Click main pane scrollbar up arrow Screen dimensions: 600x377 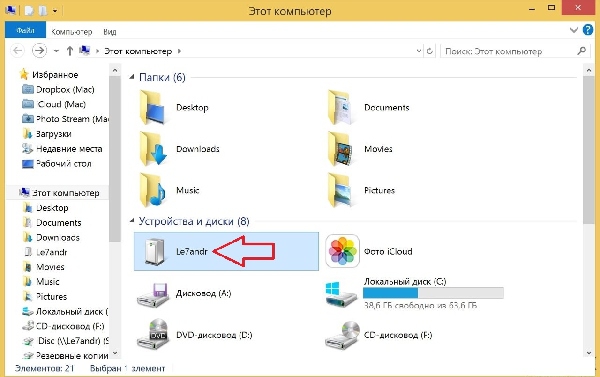[589, 70]
